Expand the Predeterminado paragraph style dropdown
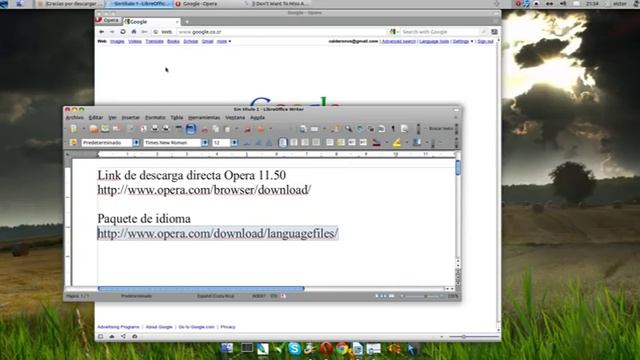Image resolution: width=640 pixels, height=360 pixels. pos(136,142)
